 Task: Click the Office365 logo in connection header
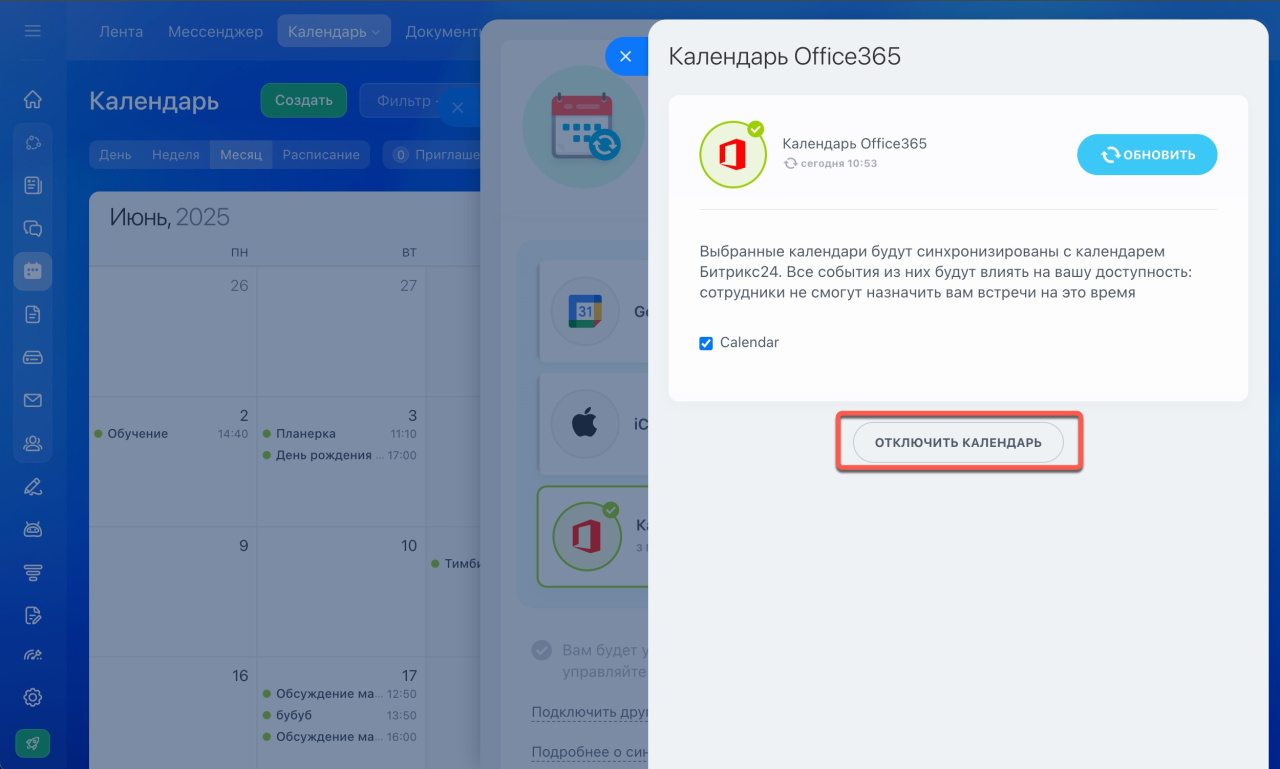[x=733, y=155]
